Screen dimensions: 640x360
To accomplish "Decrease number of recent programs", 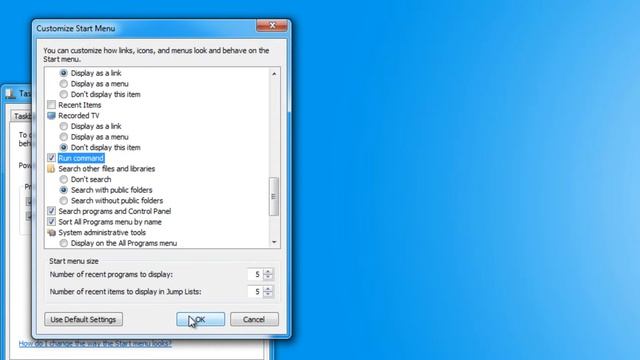I will [268, 278].
